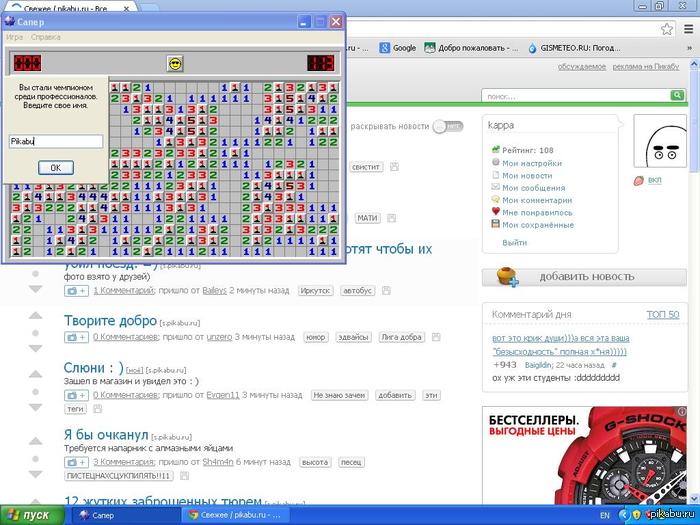
Task: Click the name field containing Pikabu
Action: coord(56,142)
